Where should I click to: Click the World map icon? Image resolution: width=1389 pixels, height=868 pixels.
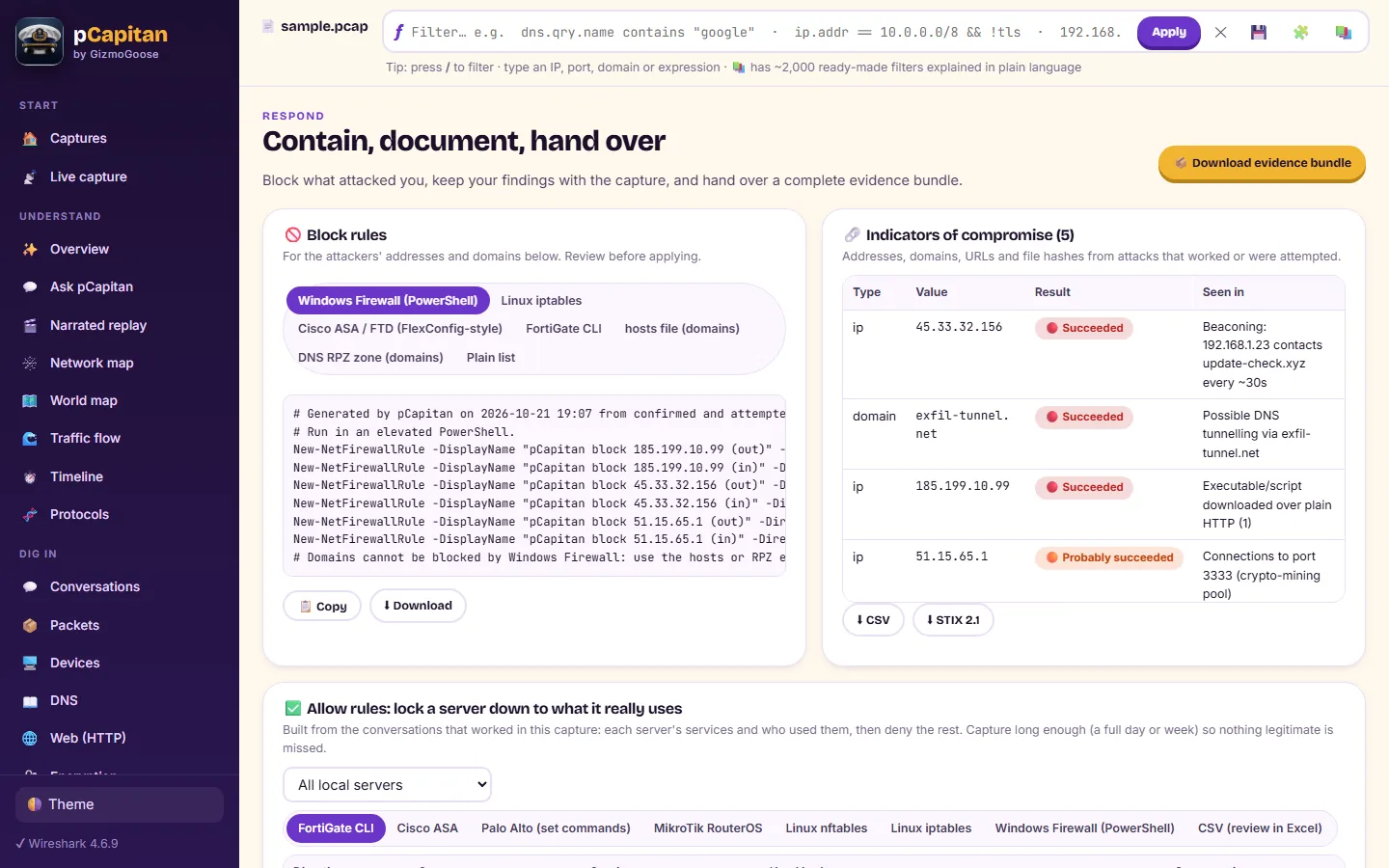[x=30, y=401]
